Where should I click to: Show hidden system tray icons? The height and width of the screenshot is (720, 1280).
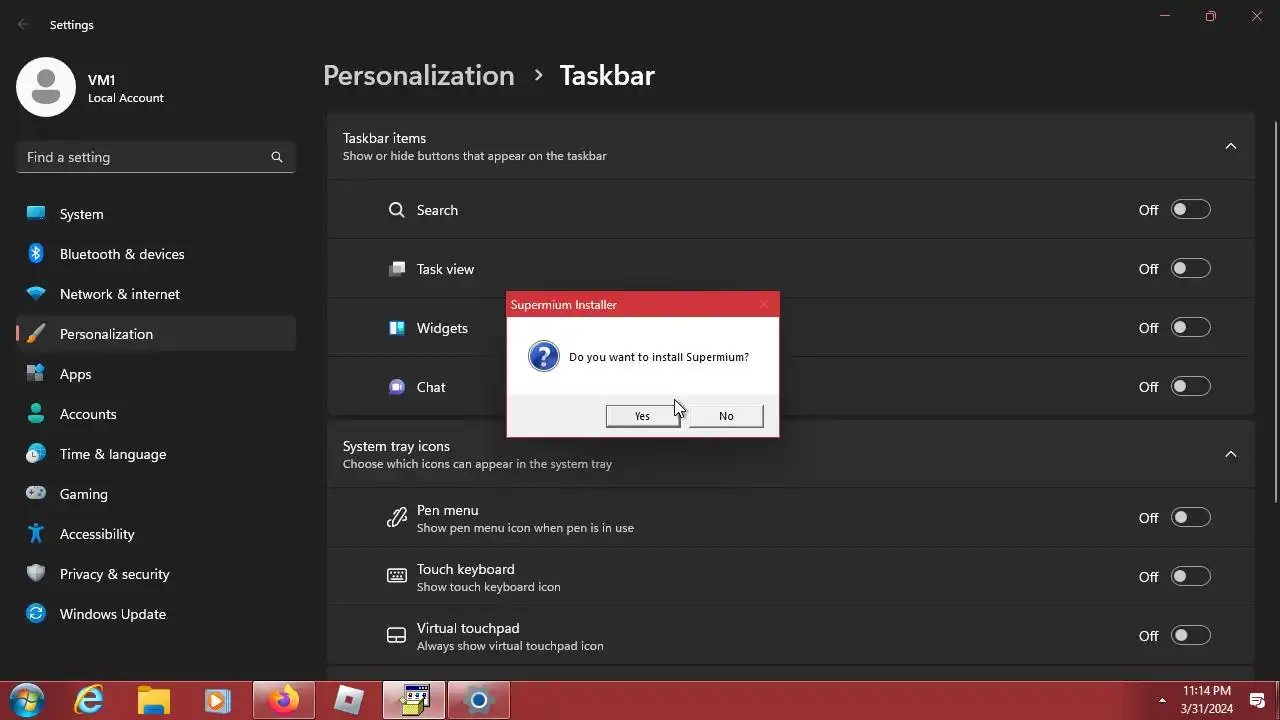coord(1162,700)
